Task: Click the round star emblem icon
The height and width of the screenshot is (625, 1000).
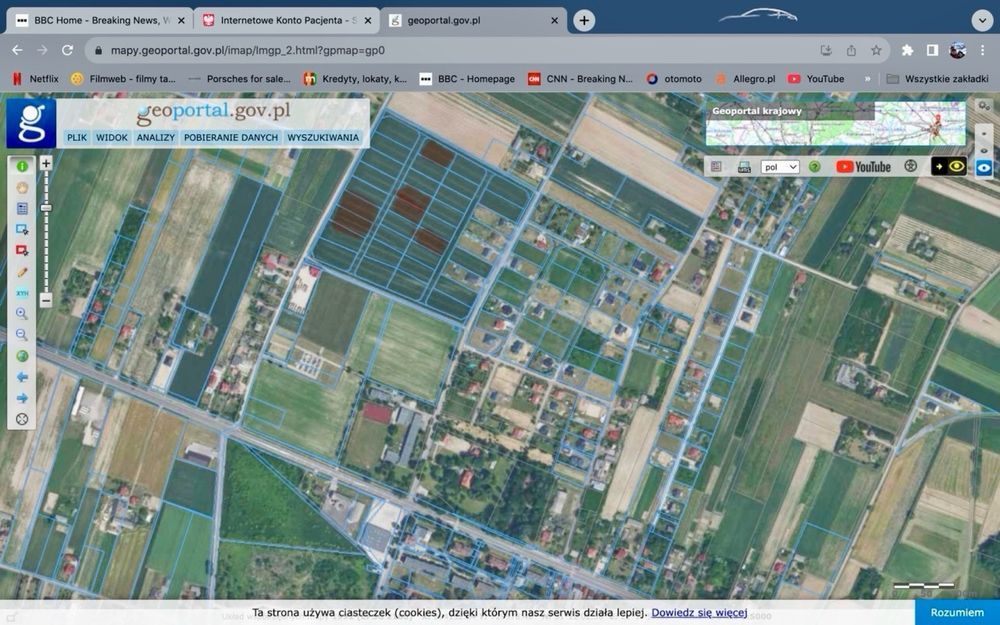Action: (911, 166)
